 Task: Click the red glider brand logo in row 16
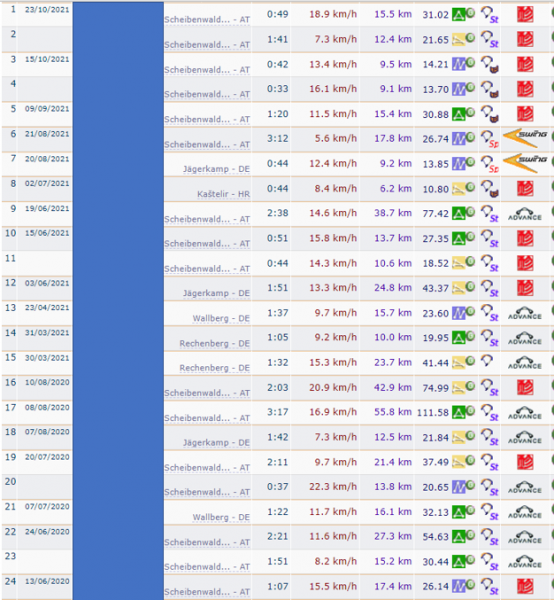coord(525,388)
